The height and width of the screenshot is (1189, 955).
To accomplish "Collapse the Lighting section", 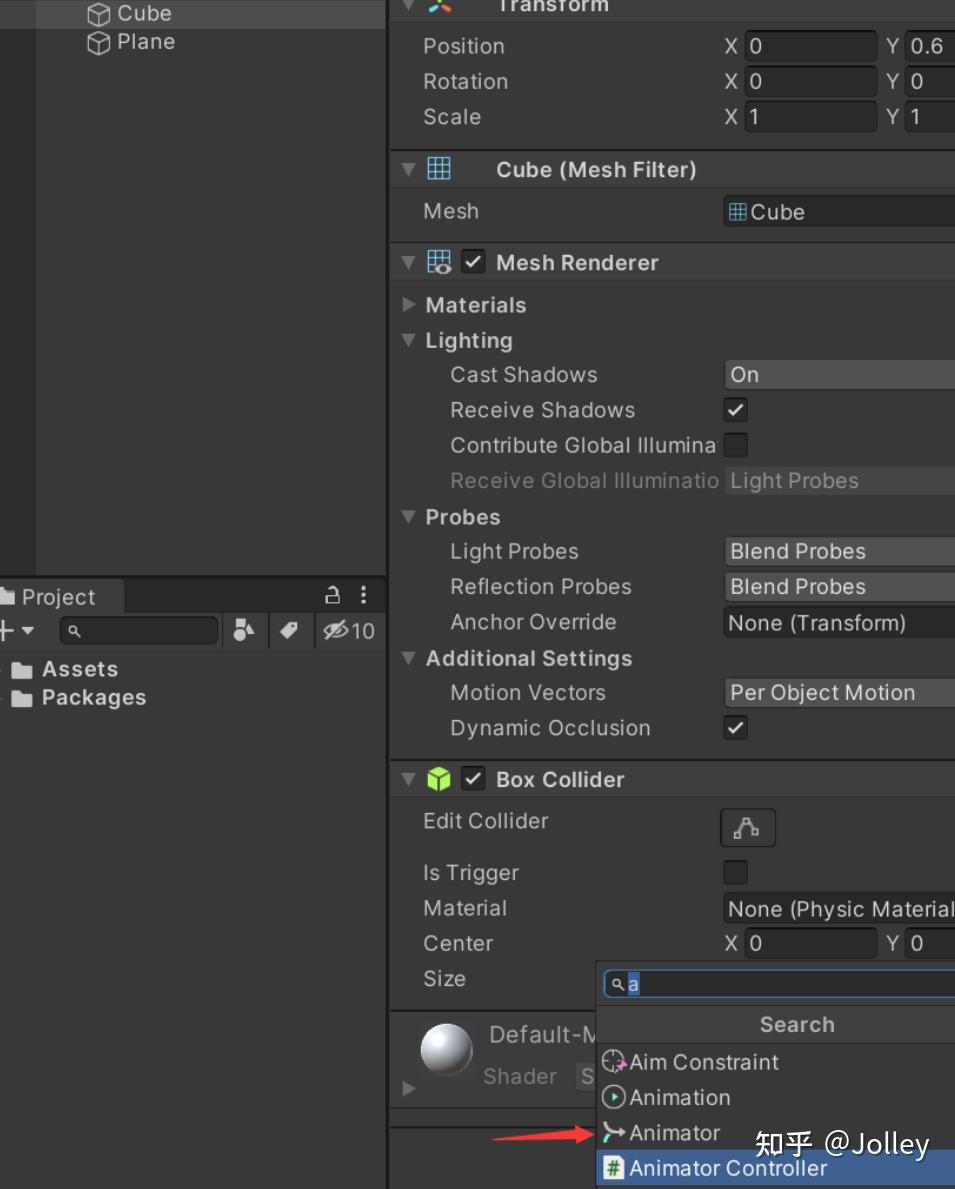I will coord(408,340).
